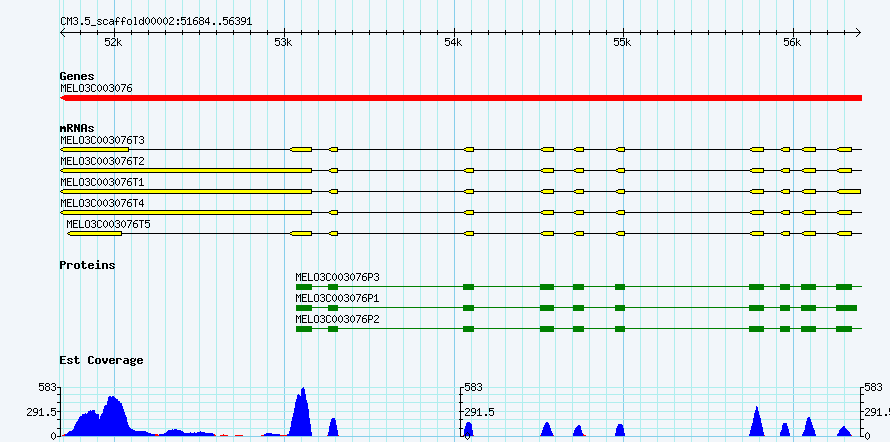Click the Genes track heading
890x442 pixels.
pos(77,76)
